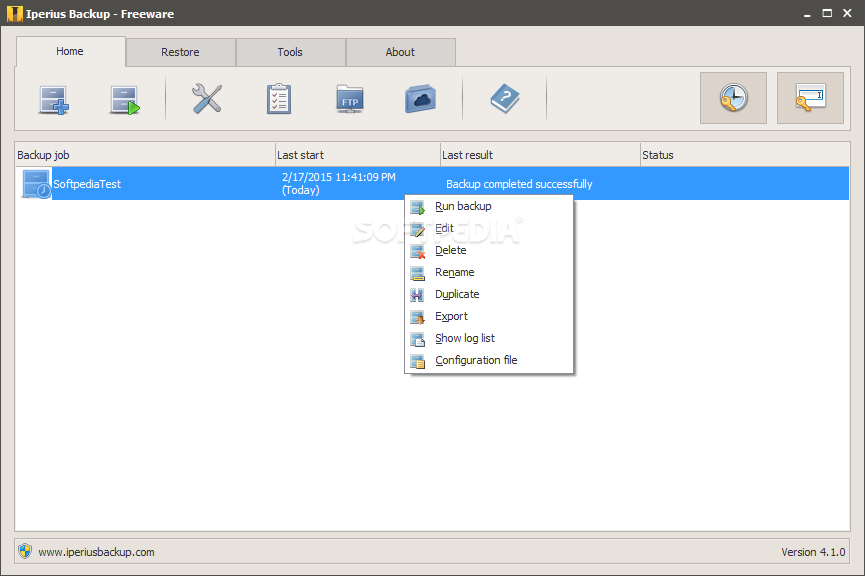Open the Tools tab
Image resolution: width=865 pixels, height=576 pixels.
coord(290,52)
